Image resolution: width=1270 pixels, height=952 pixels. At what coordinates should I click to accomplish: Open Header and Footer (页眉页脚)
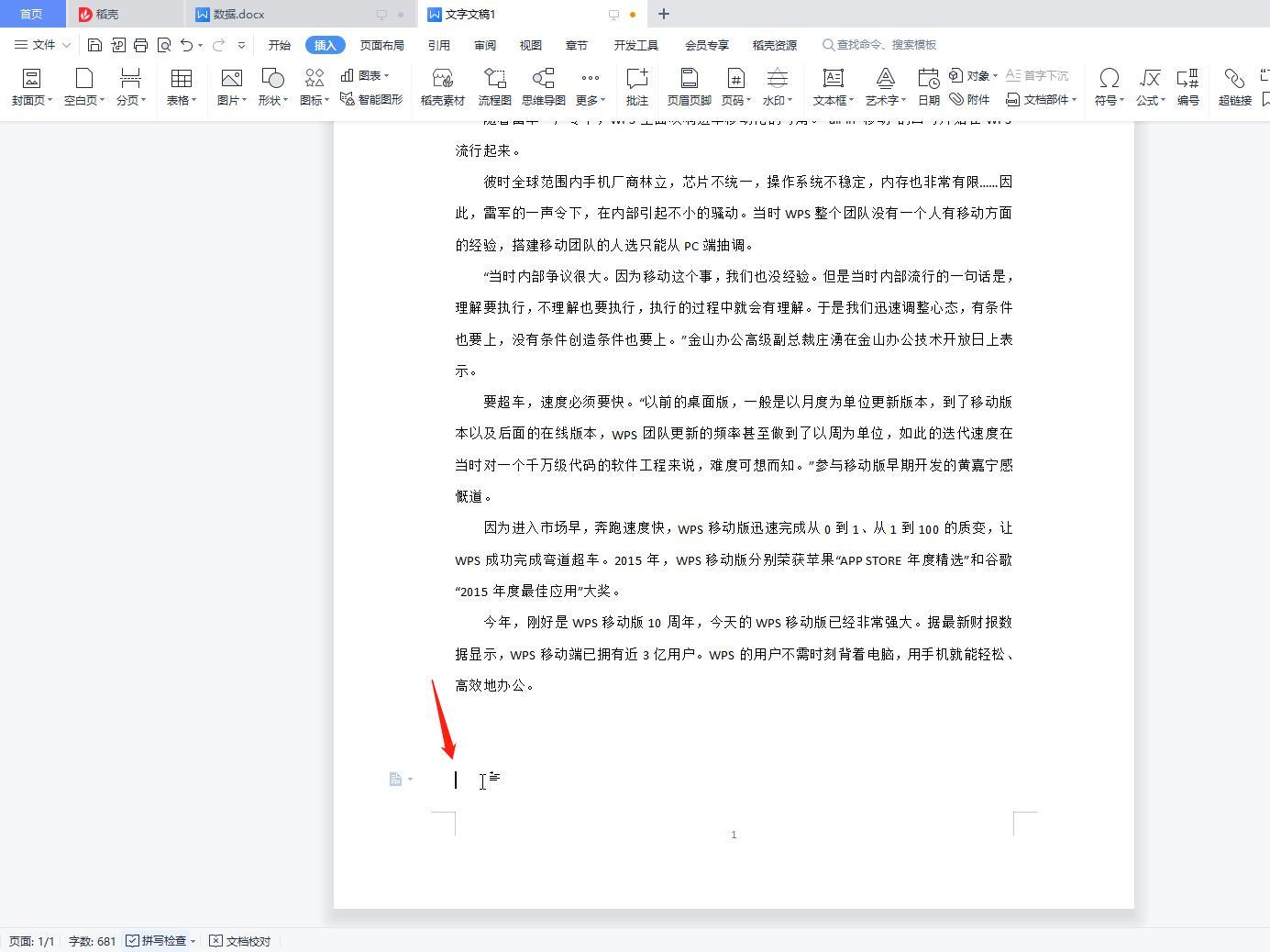click(689, 87)
